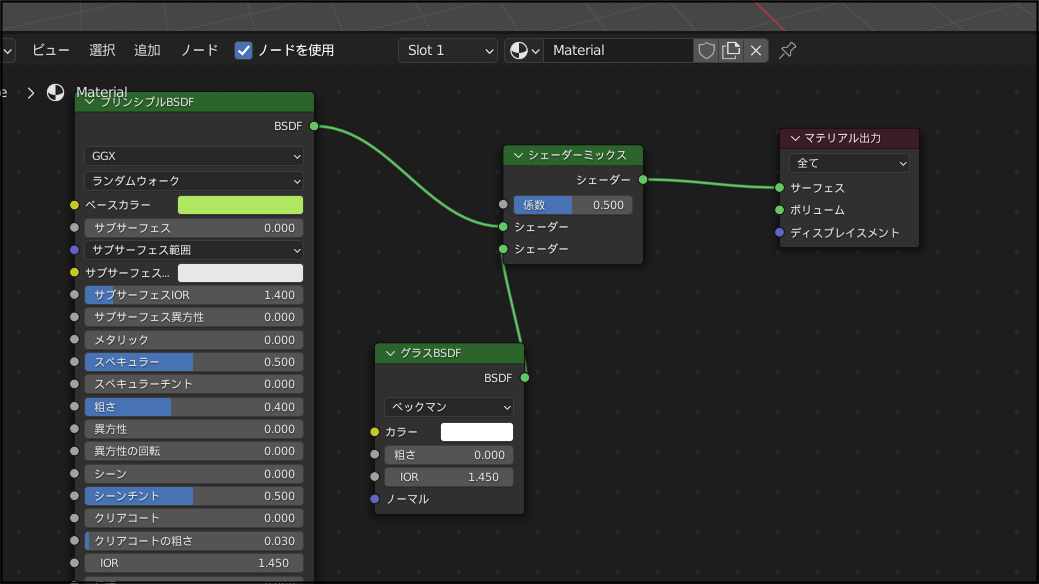Click the クリアコートの粗さ 0.030 field
Viewport: 1039px width, 584px height.
point(193,541)
